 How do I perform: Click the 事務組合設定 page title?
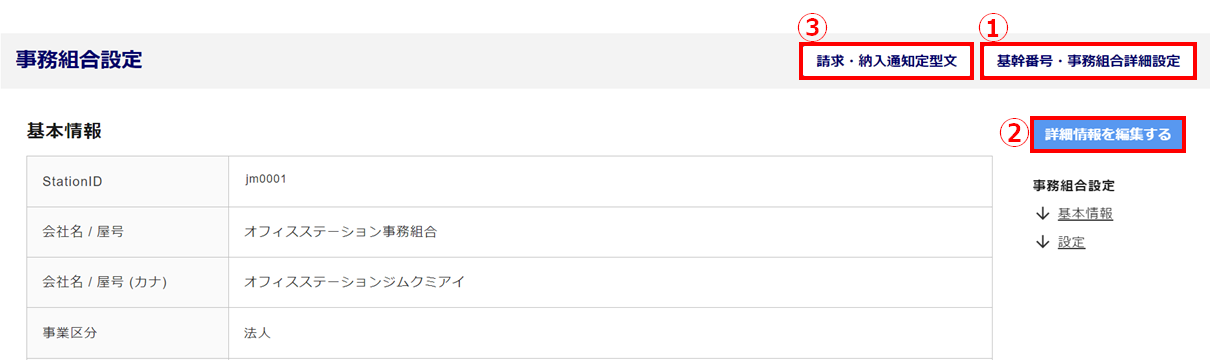point(79,60)
